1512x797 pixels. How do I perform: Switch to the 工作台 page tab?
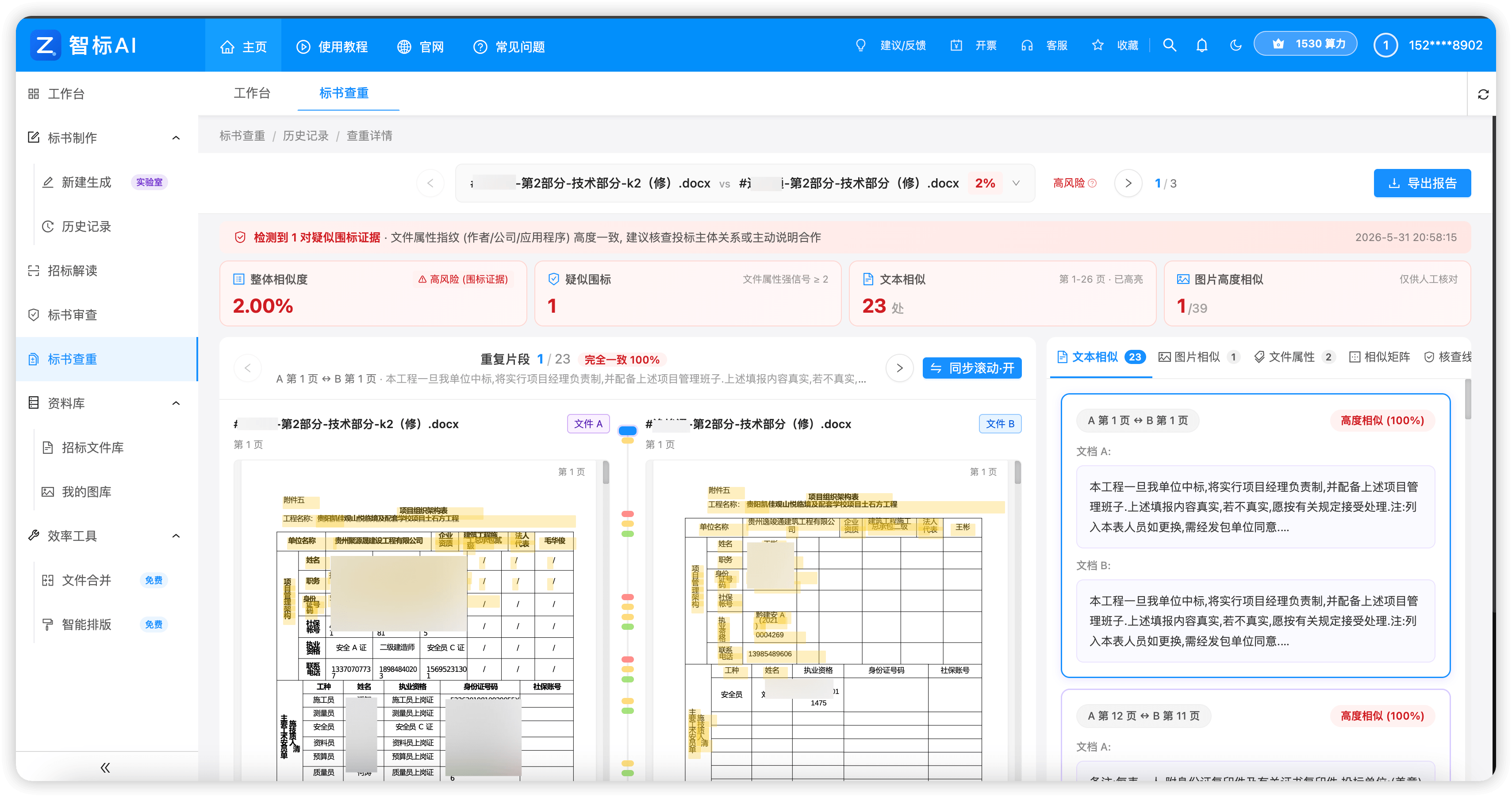point(252,93)
